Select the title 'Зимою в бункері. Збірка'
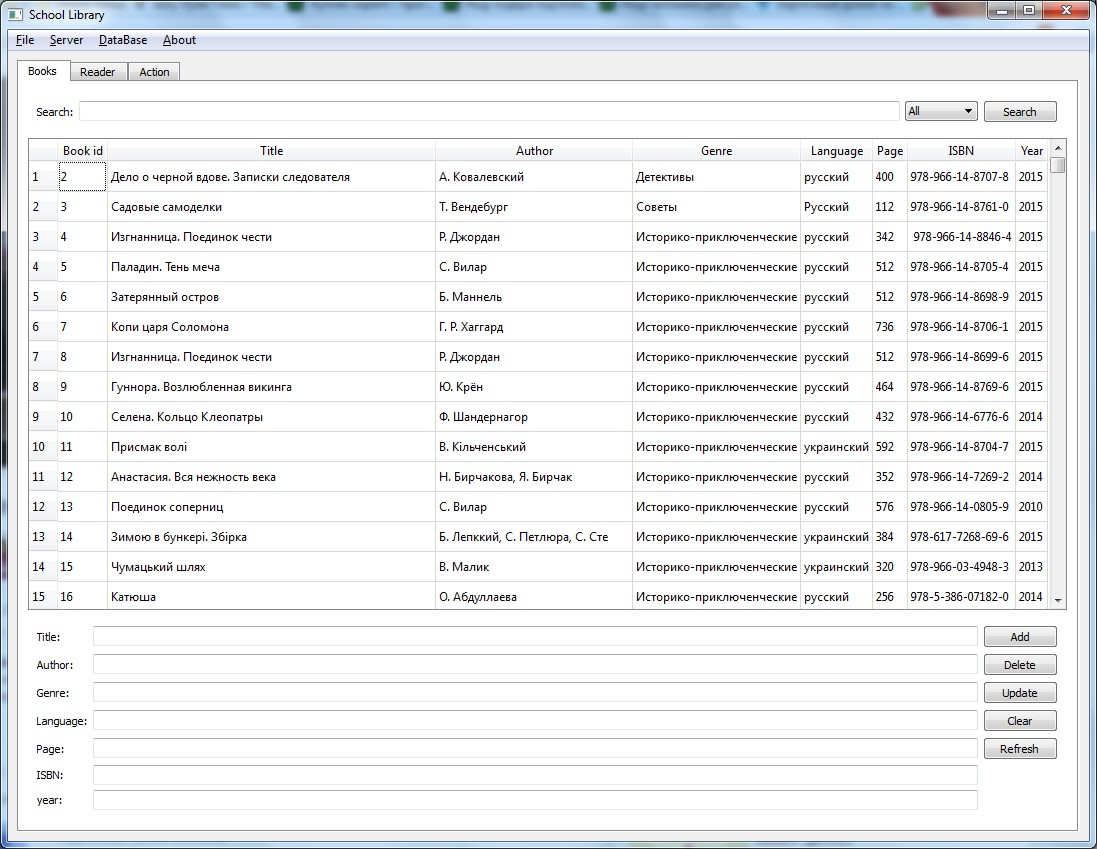1097x849 pixels. (271, 537)
